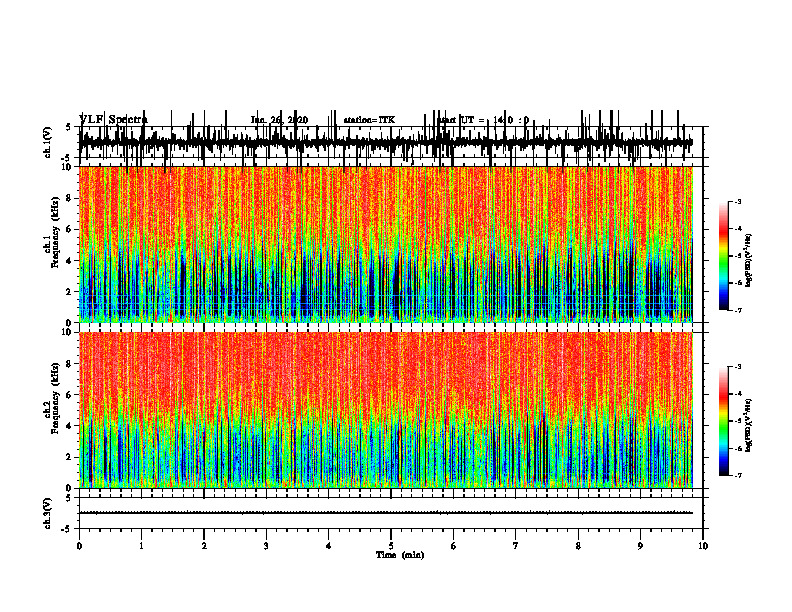
Task: Click the ch.1 colorbar's "log(PSD)" label
Action: 749,261
